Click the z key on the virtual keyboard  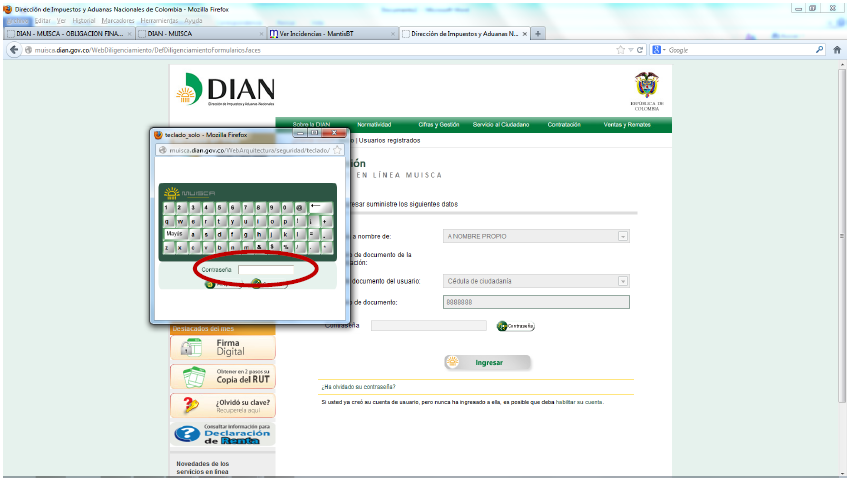click(x=168, y=248)
